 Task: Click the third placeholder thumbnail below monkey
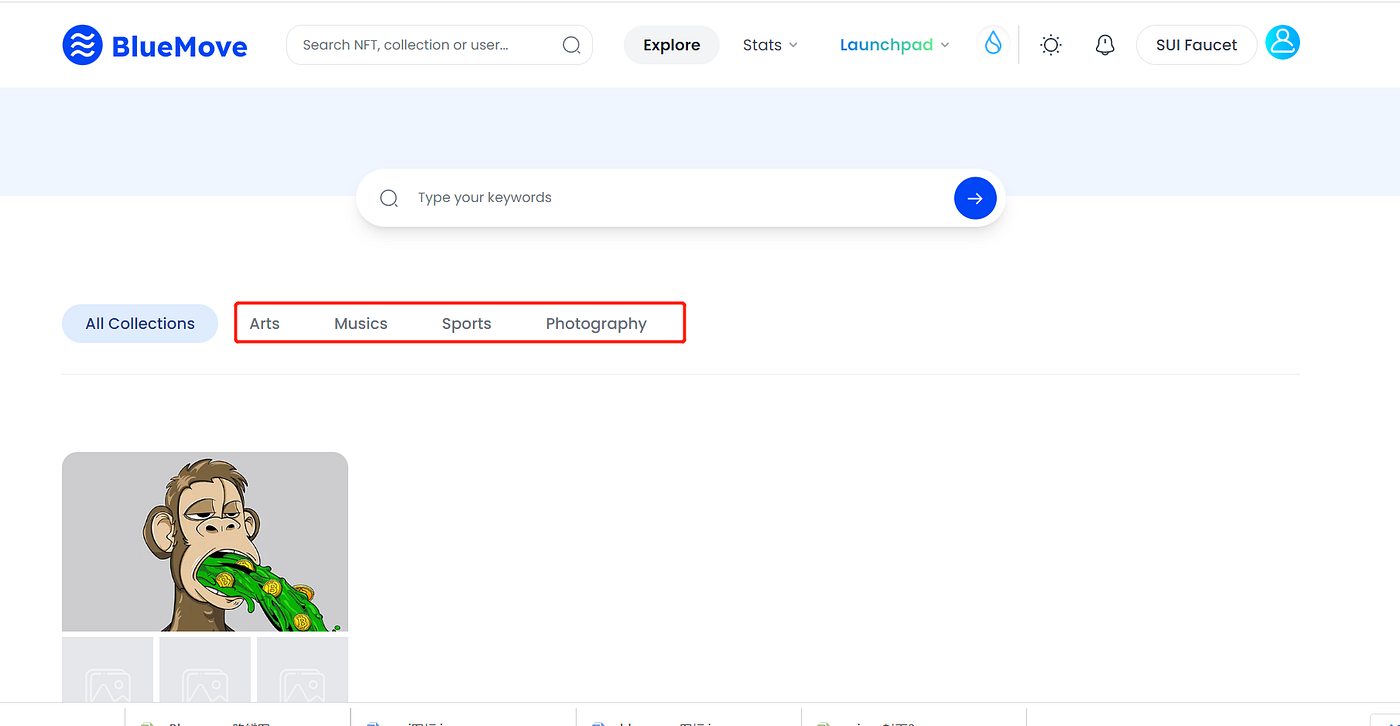coord(302,670)
